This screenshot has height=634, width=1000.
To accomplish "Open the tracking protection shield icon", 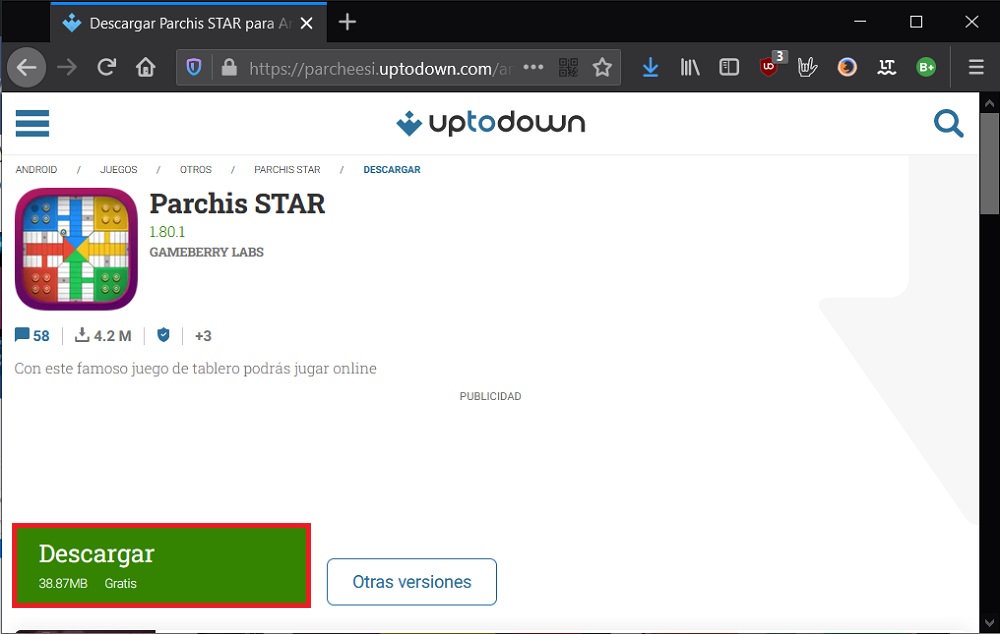I will [195, 68].
